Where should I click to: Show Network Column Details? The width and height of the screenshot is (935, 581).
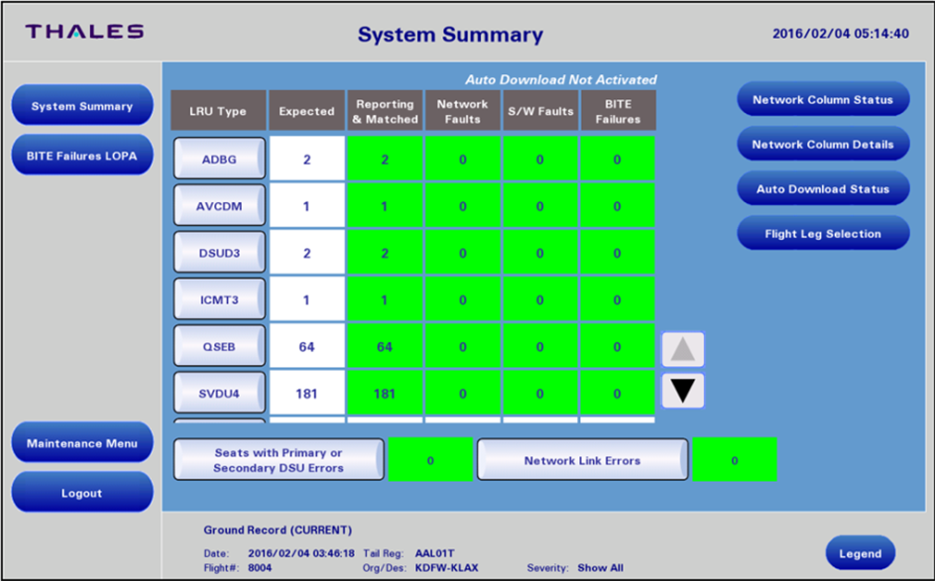(x=823, y=144)
